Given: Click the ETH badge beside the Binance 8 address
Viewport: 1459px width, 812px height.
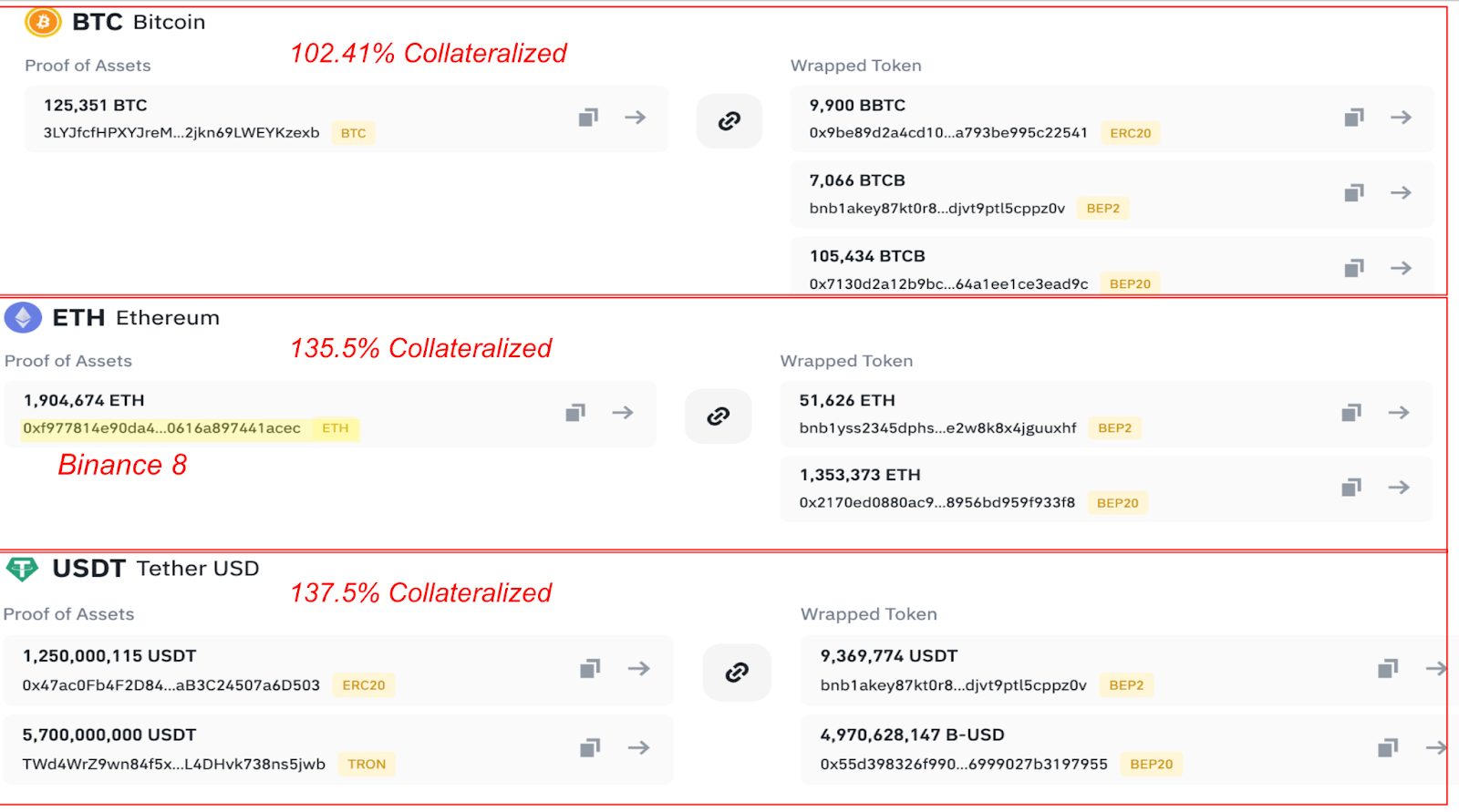Looking at the screenshot, I should click(x=335, y=428).
